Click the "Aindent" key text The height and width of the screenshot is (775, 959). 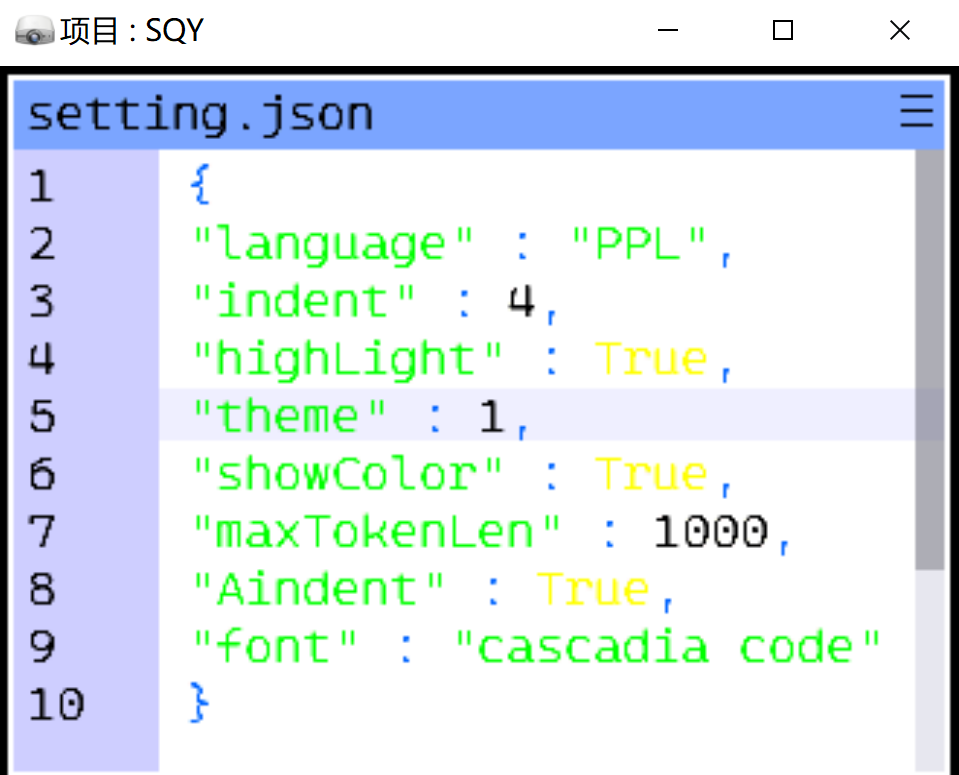[x=319, y=589]
